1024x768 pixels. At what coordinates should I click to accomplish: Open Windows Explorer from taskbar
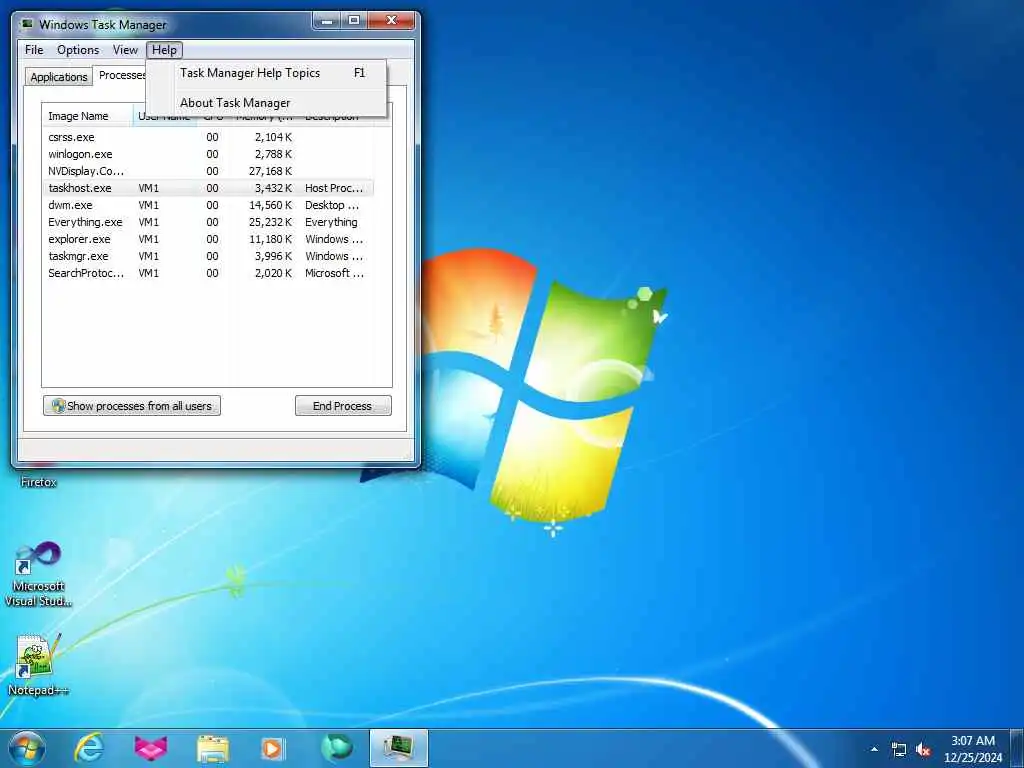213,749
